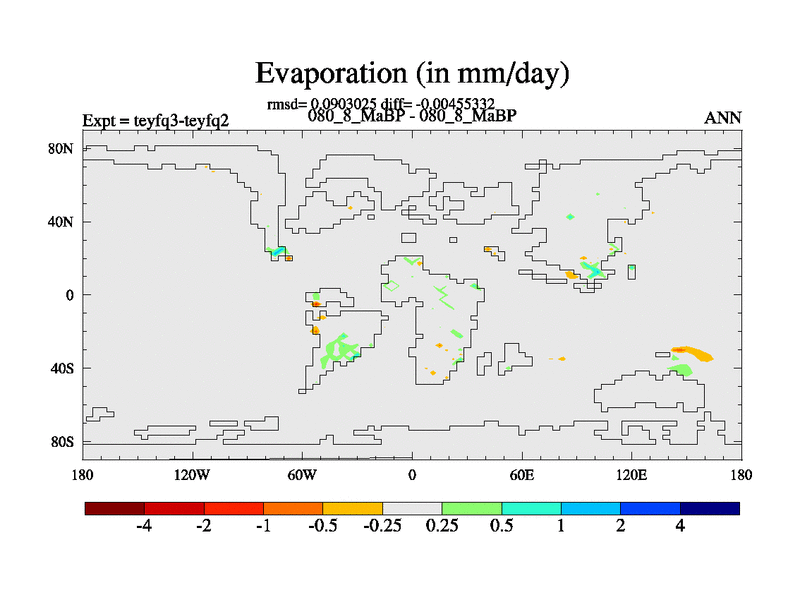Click the '80N' latitude axis label
The width and height of the screenshot is (800, 600).
pyautogui.click(x=63, y=148)
